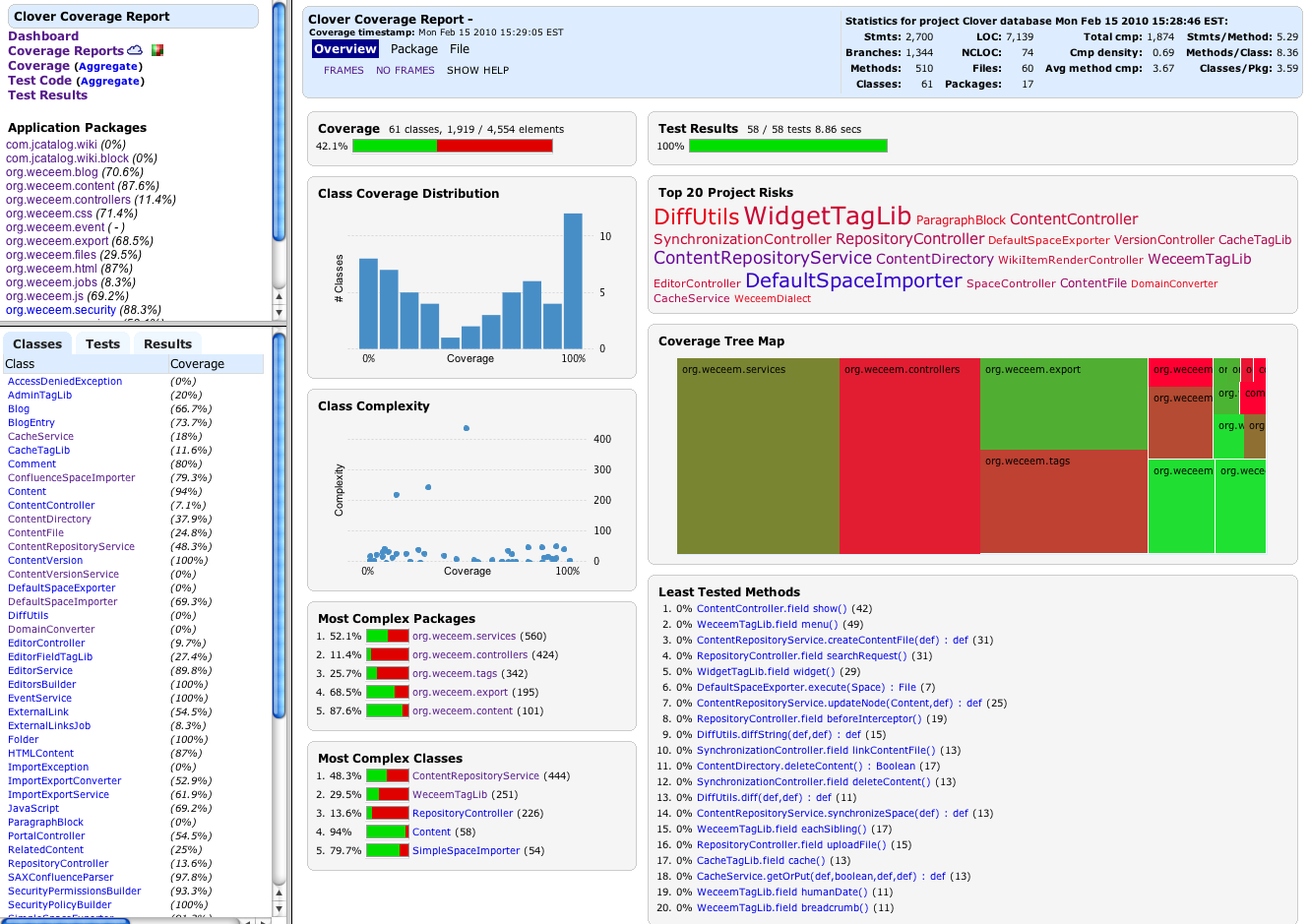The width and height of the screenshot is (1310, 924).
Task: Open ImportExportConverter class
Action: click(65, 781)
